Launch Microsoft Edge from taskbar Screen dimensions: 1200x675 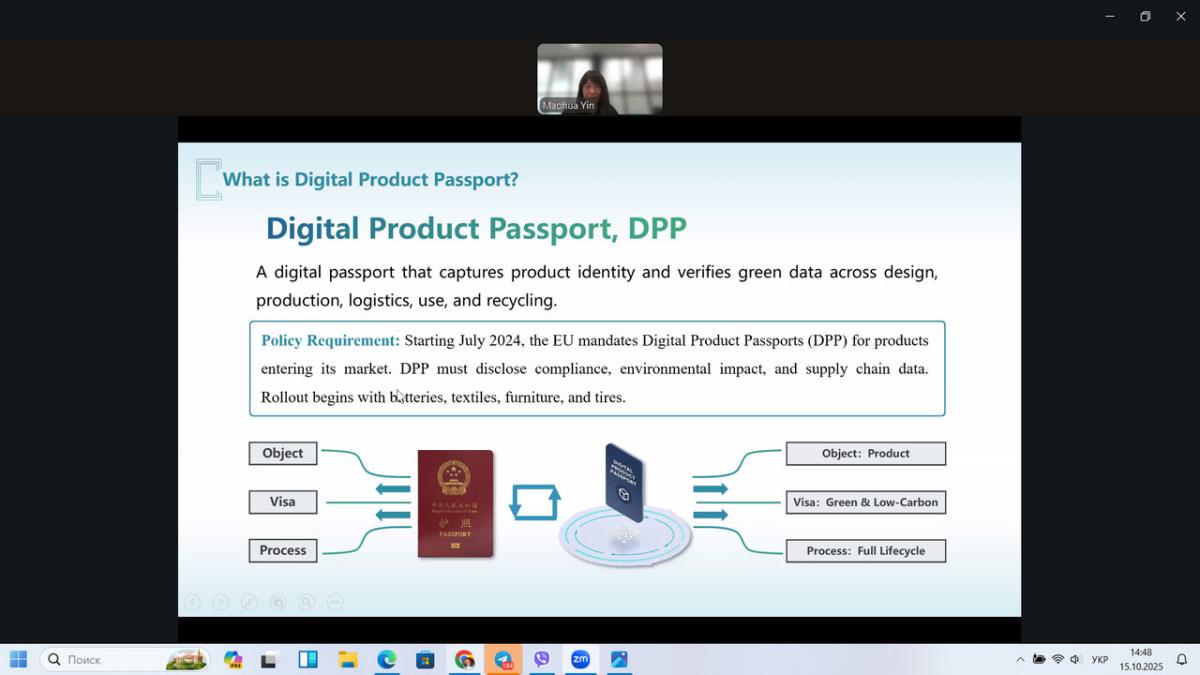coord(386,659)
